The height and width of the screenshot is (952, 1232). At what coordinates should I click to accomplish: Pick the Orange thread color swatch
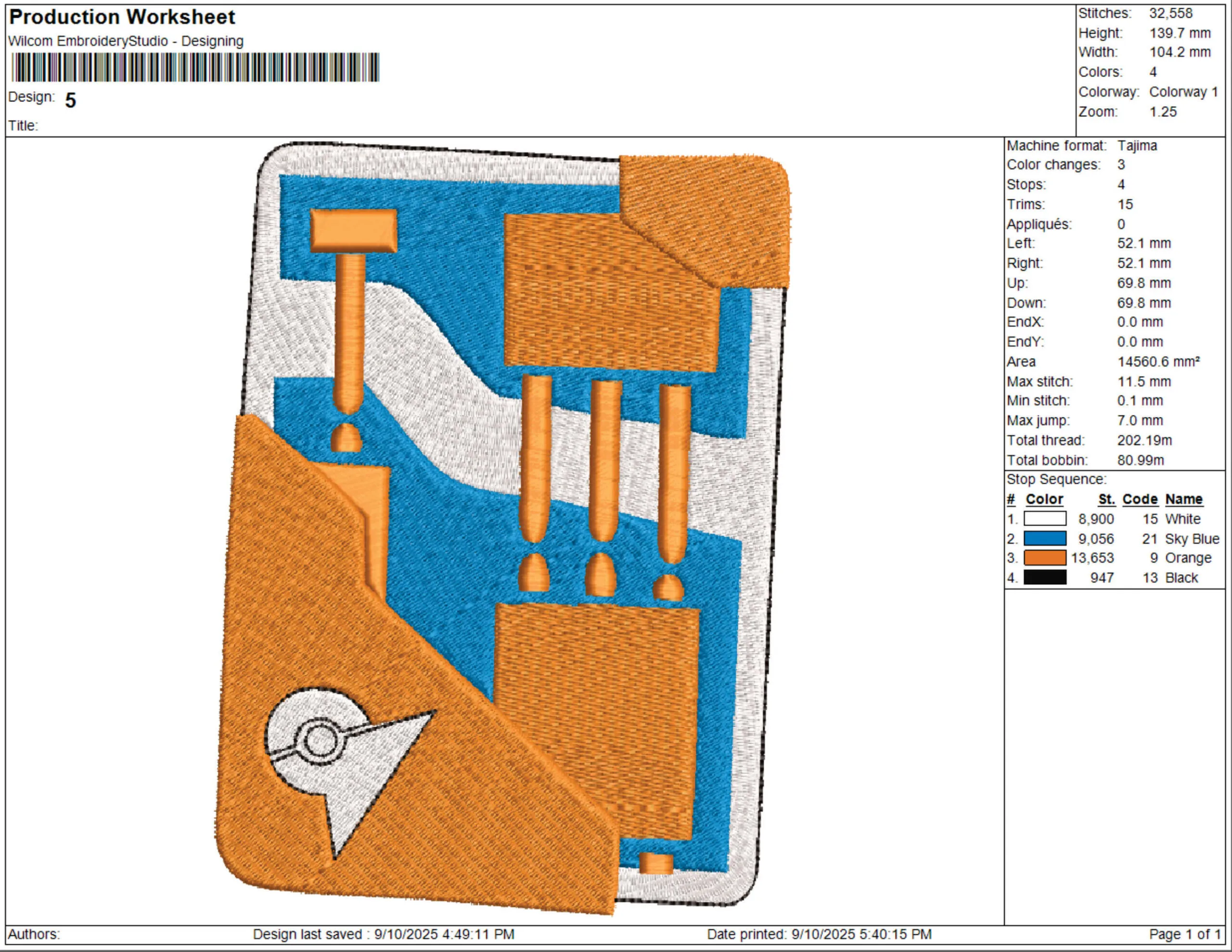(x=1045, y=557)
